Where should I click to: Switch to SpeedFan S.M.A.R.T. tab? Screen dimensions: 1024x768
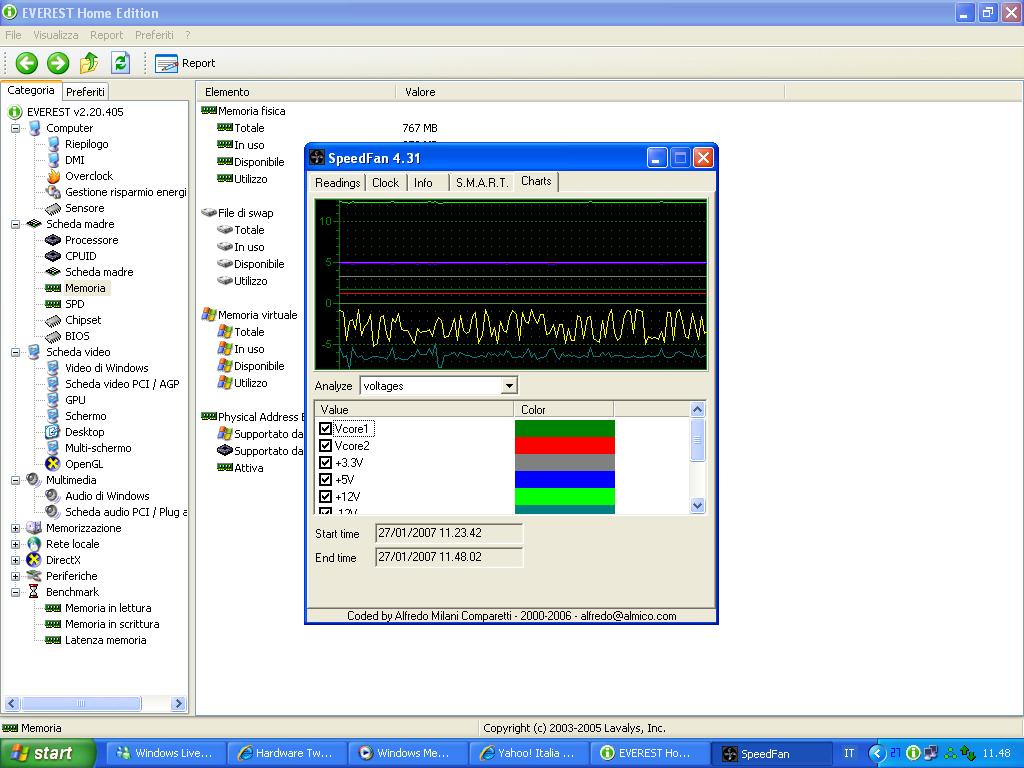[x=482, y=183]
